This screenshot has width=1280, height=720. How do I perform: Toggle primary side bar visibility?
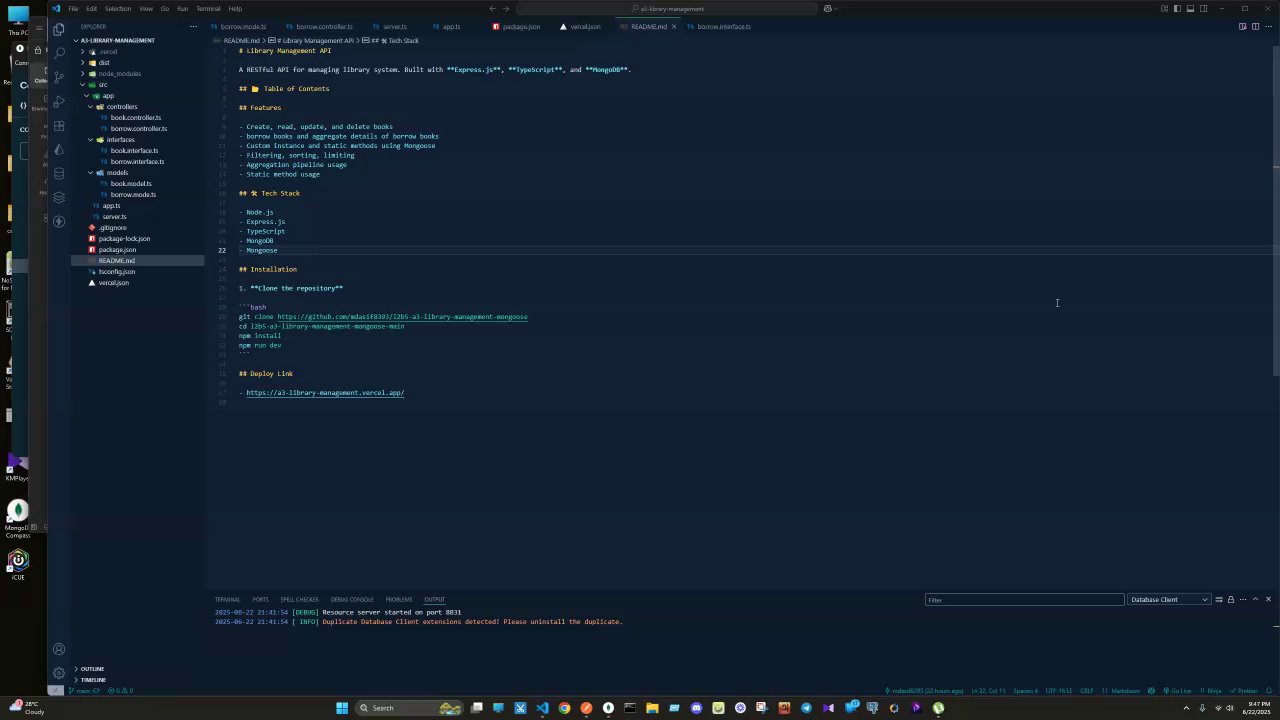coord(1177,9)
